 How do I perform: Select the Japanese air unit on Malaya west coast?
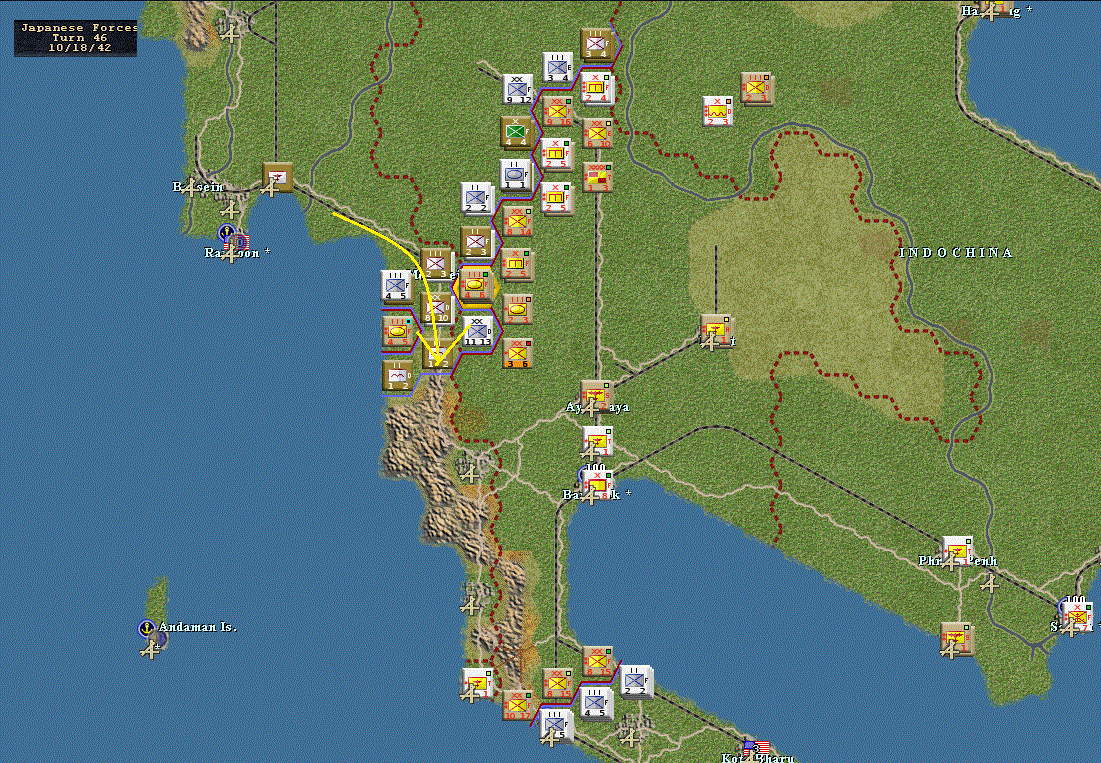point(477,683)
